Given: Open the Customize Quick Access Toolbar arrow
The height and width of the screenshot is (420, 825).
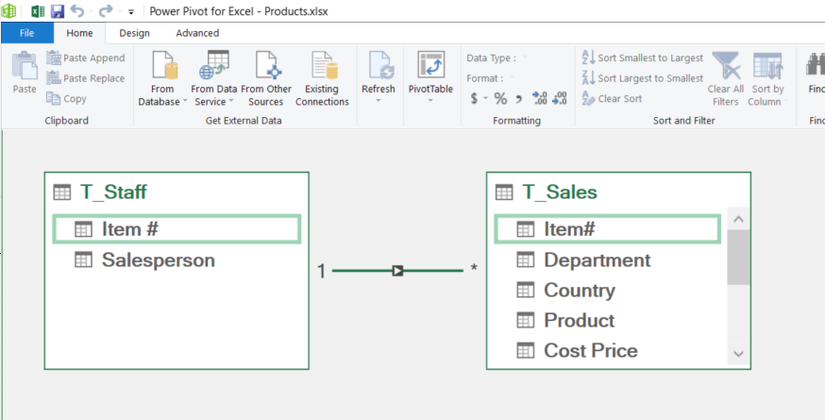Looking at the screenshot, I should tap(131, 12).
